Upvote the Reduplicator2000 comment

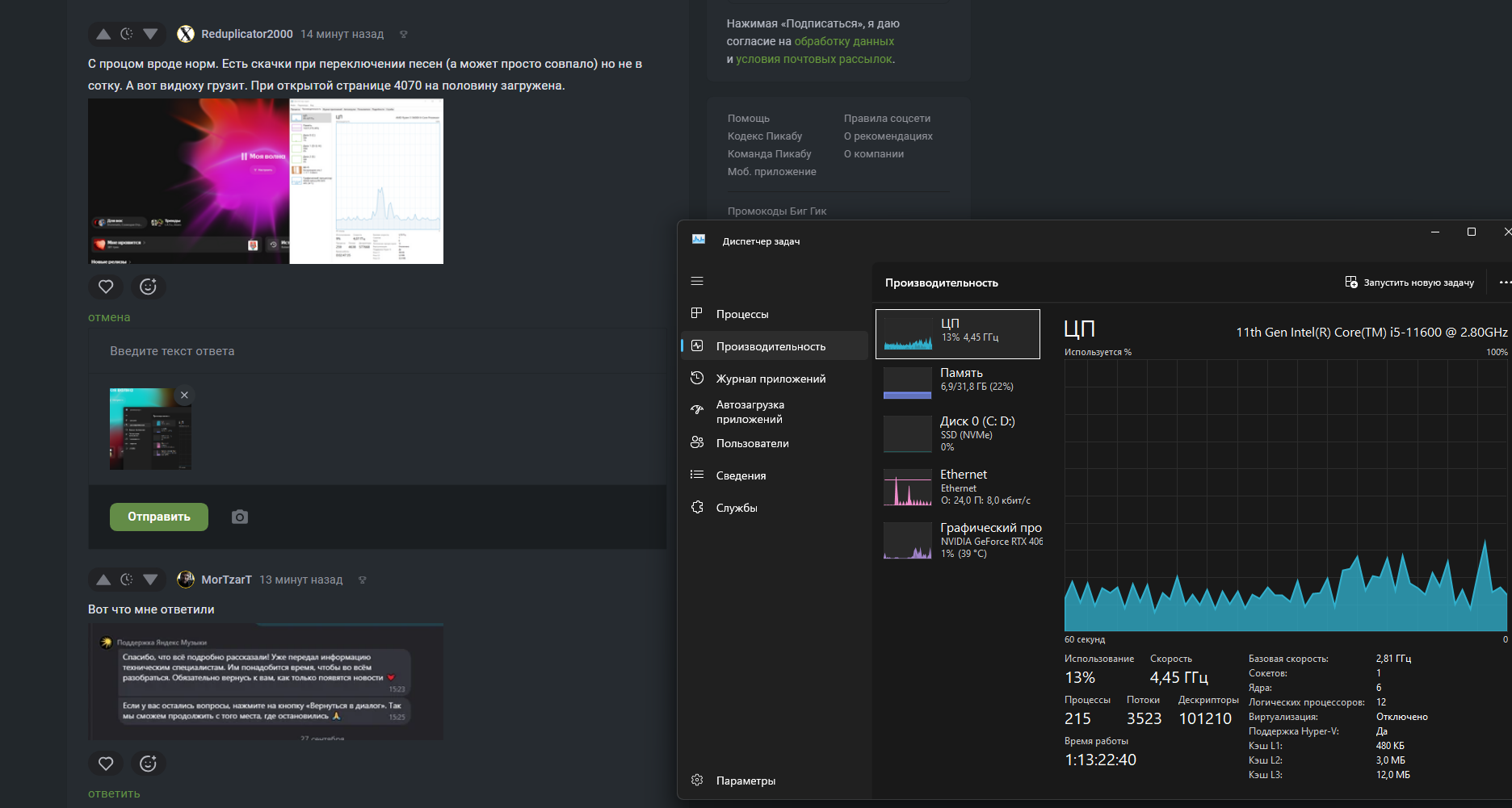(103, 34)
